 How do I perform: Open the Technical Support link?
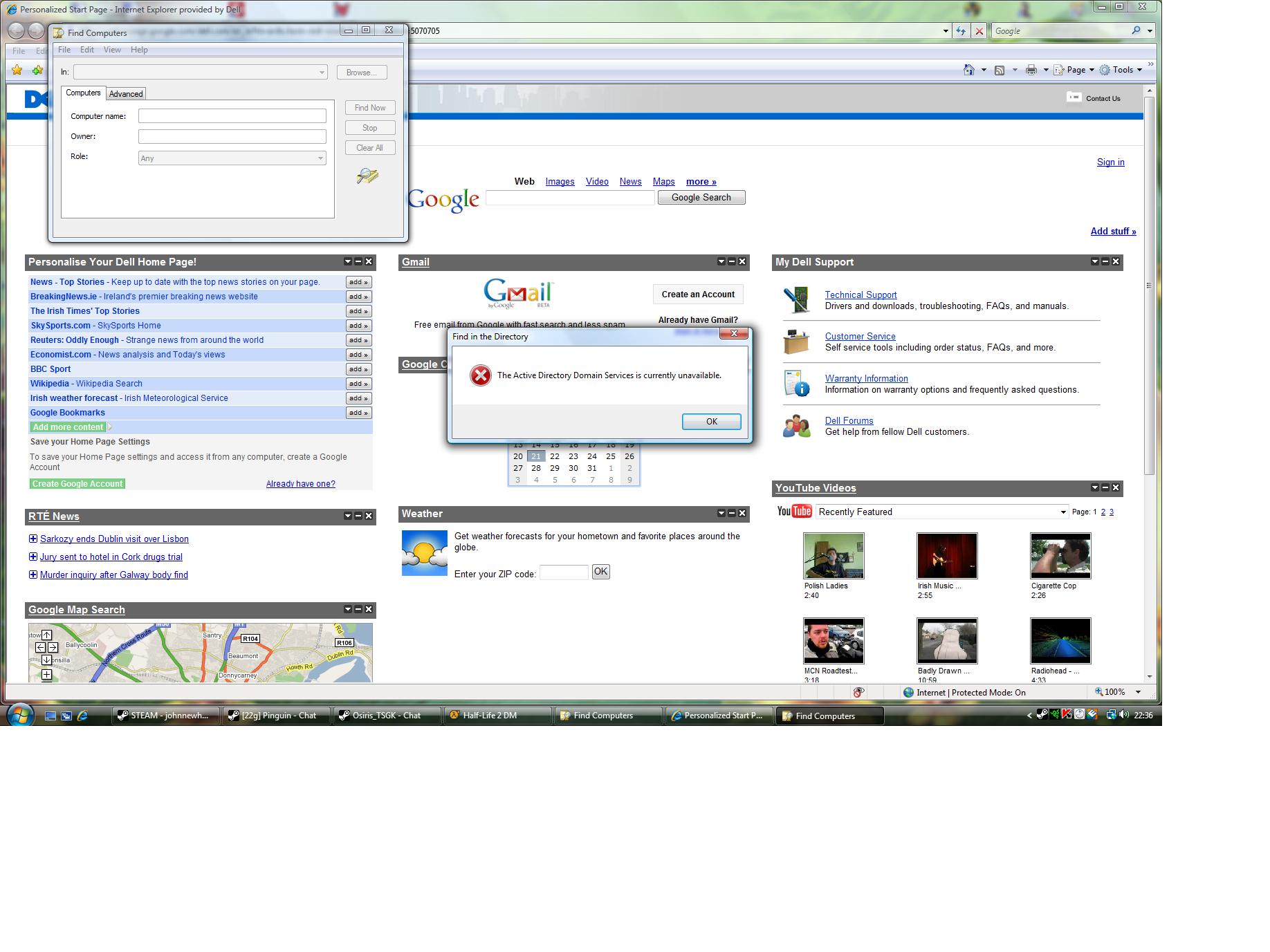coord(861,295)
